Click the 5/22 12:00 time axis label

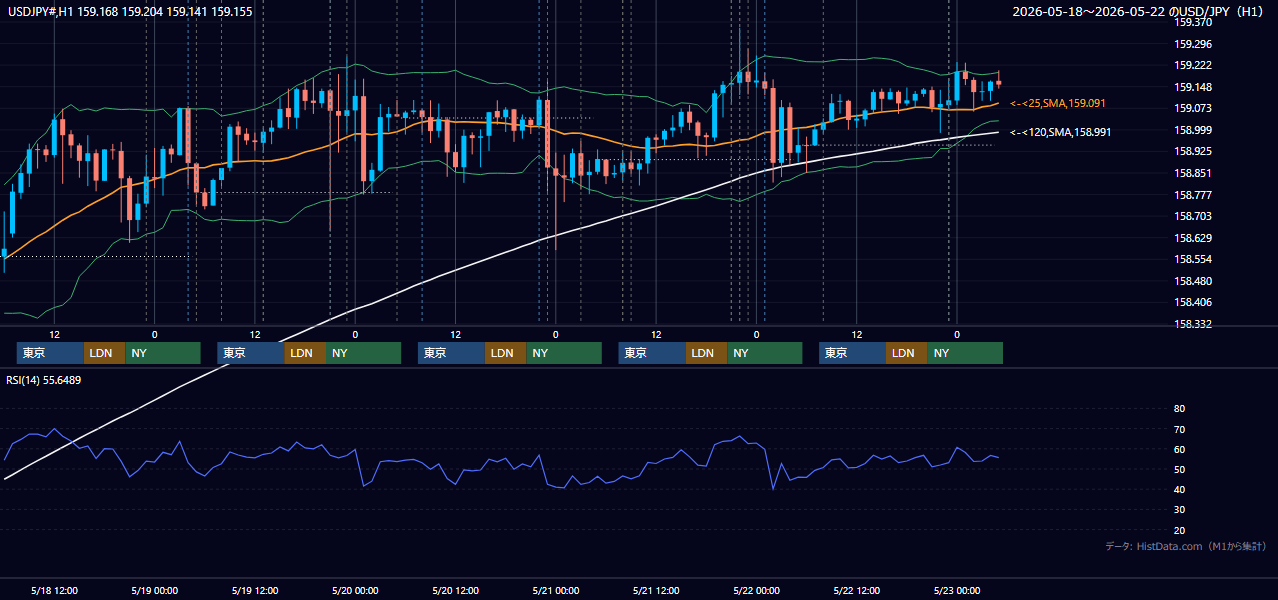(857, 590)
